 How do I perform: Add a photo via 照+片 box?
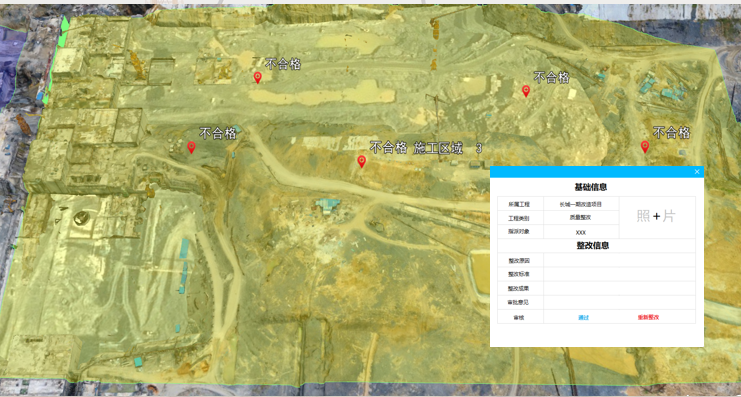[x=656, y=216]
